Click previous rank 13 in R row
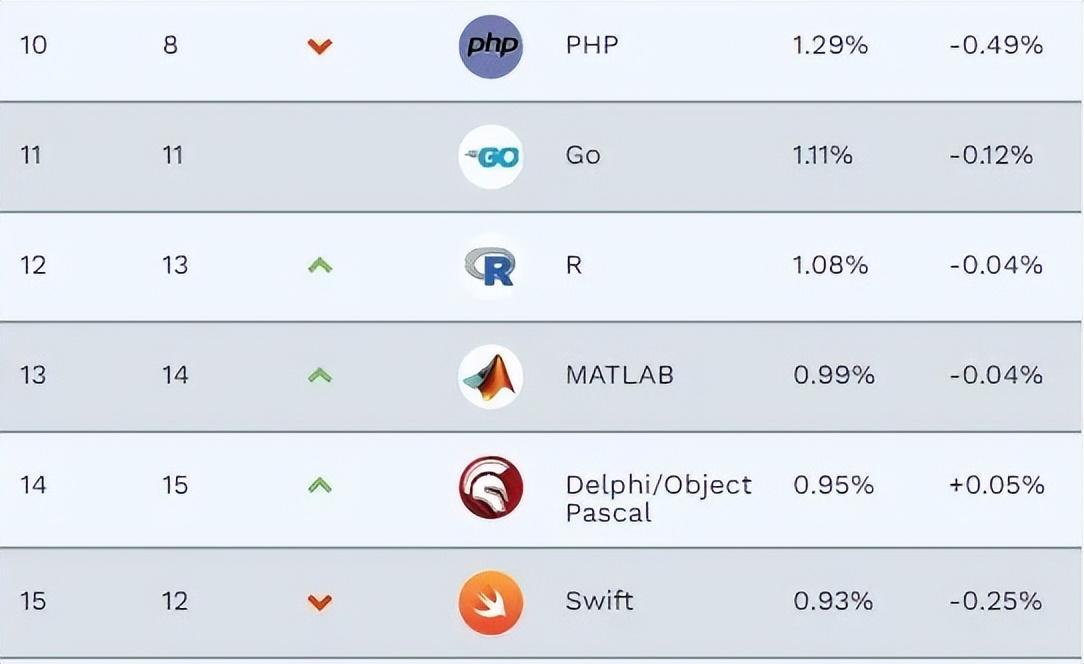1084x664 pixels. tap(175, 265)
